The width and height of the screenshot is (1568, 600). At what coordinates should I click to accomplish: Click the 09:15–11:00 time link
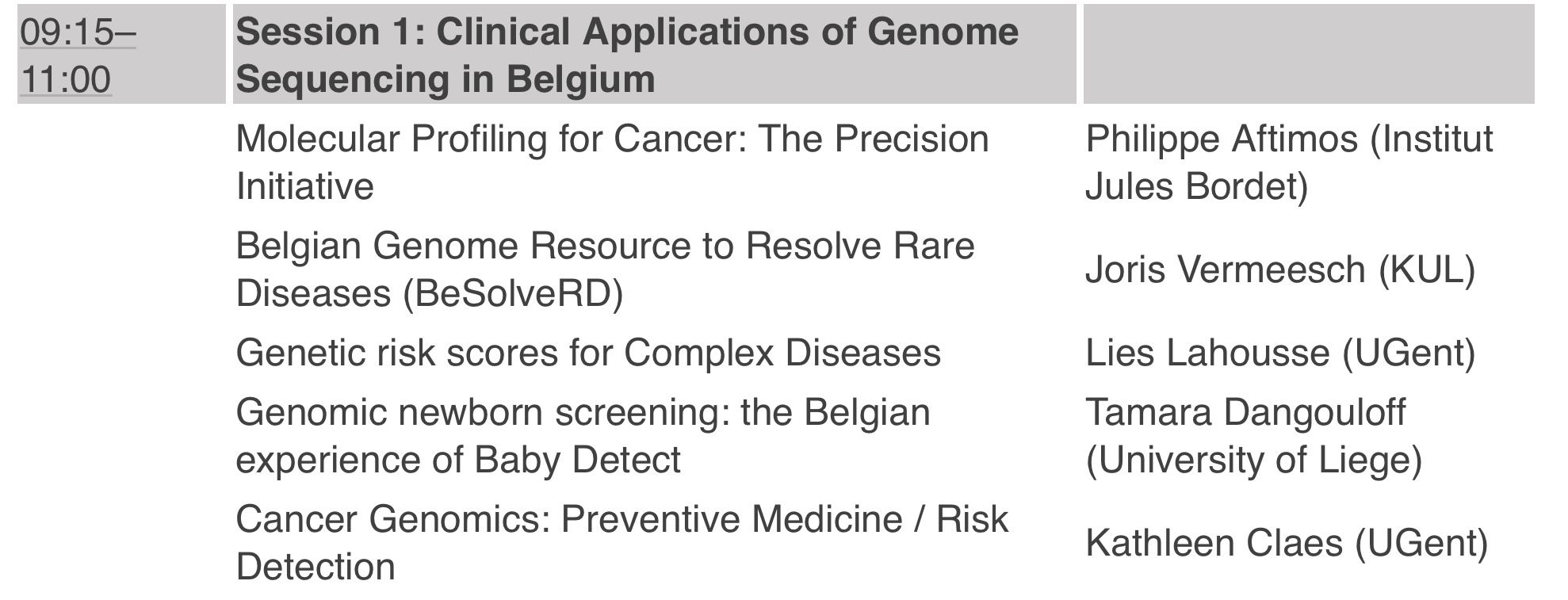pos(78,55)
